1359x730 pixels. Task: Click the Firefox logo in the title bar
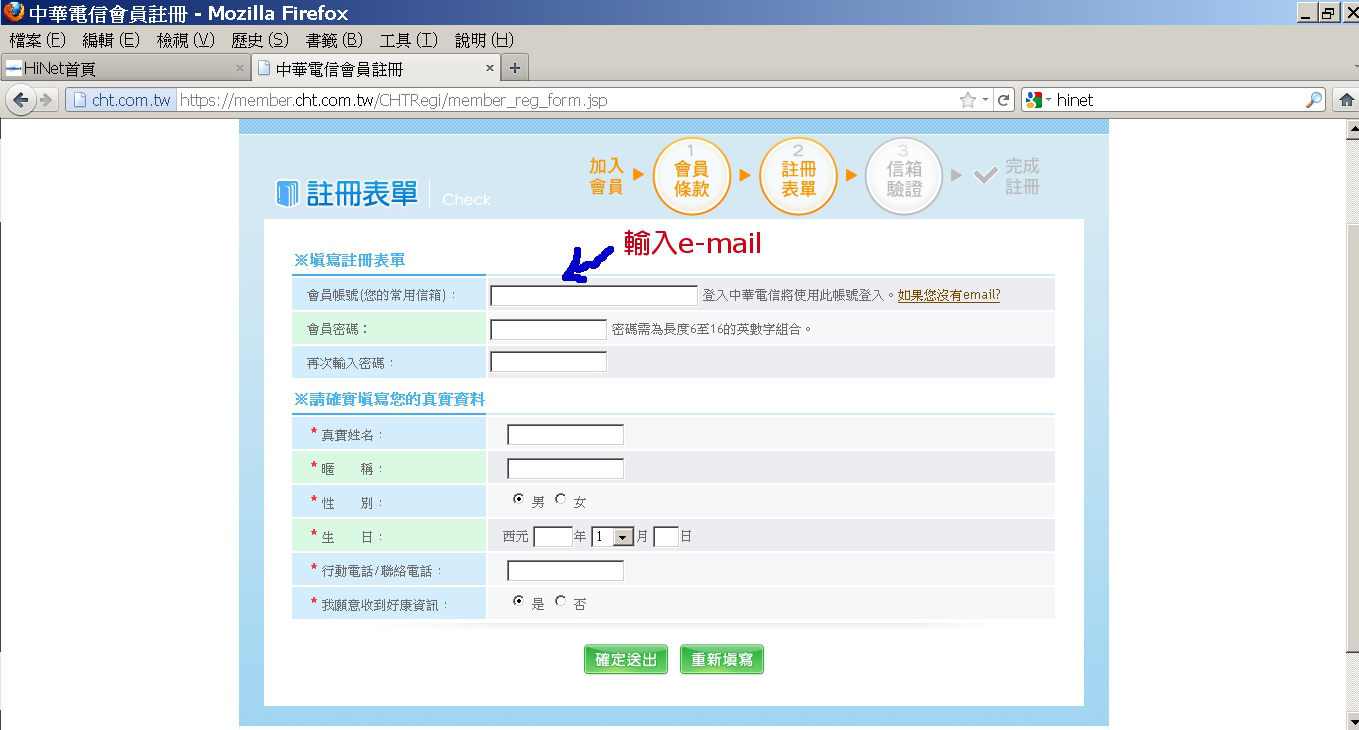click(x=13, y=12)
